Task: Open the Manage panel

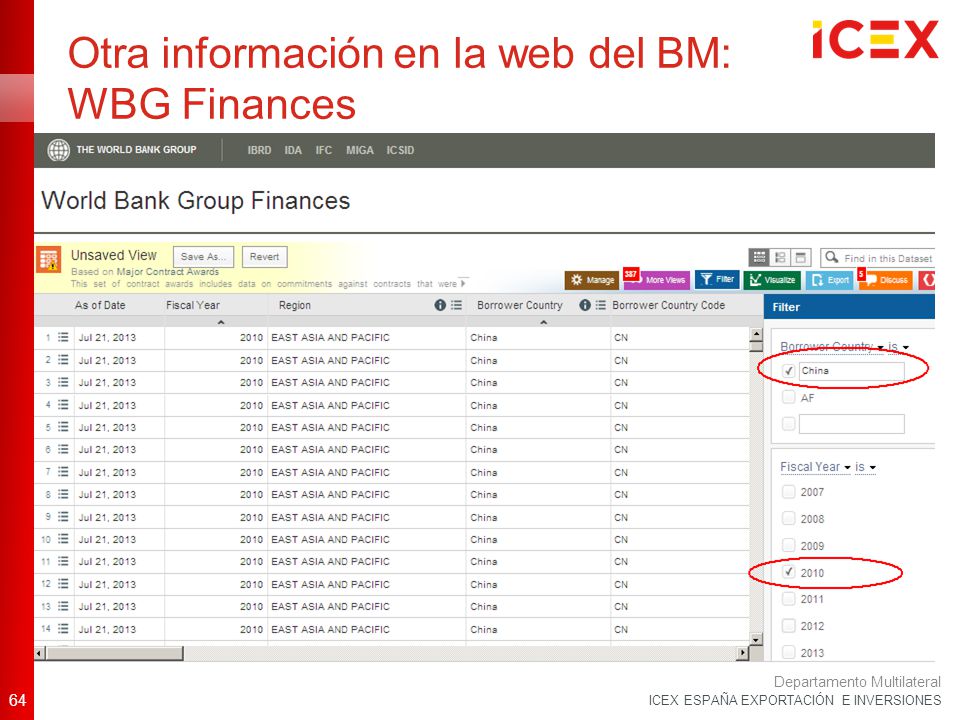Action: [592, 280]
